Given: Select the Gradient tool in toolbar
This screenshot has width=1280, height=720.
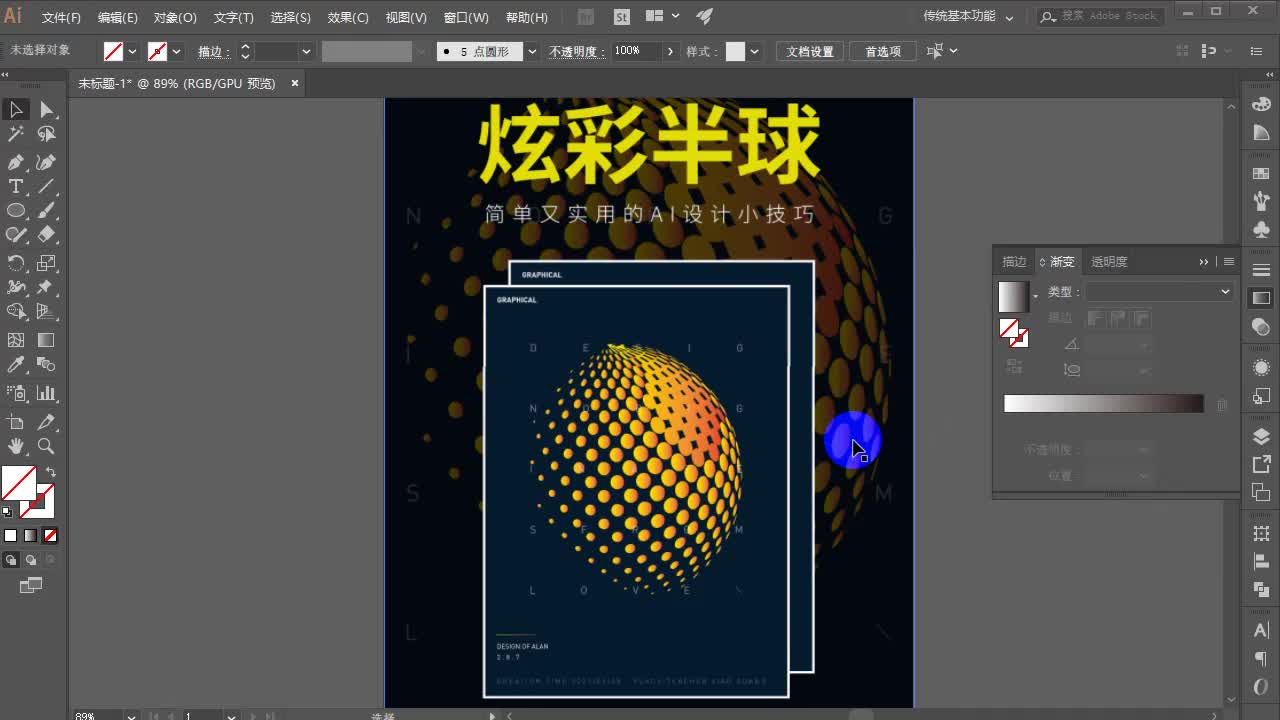Looking at the screenshot, I should click(46, 340).
